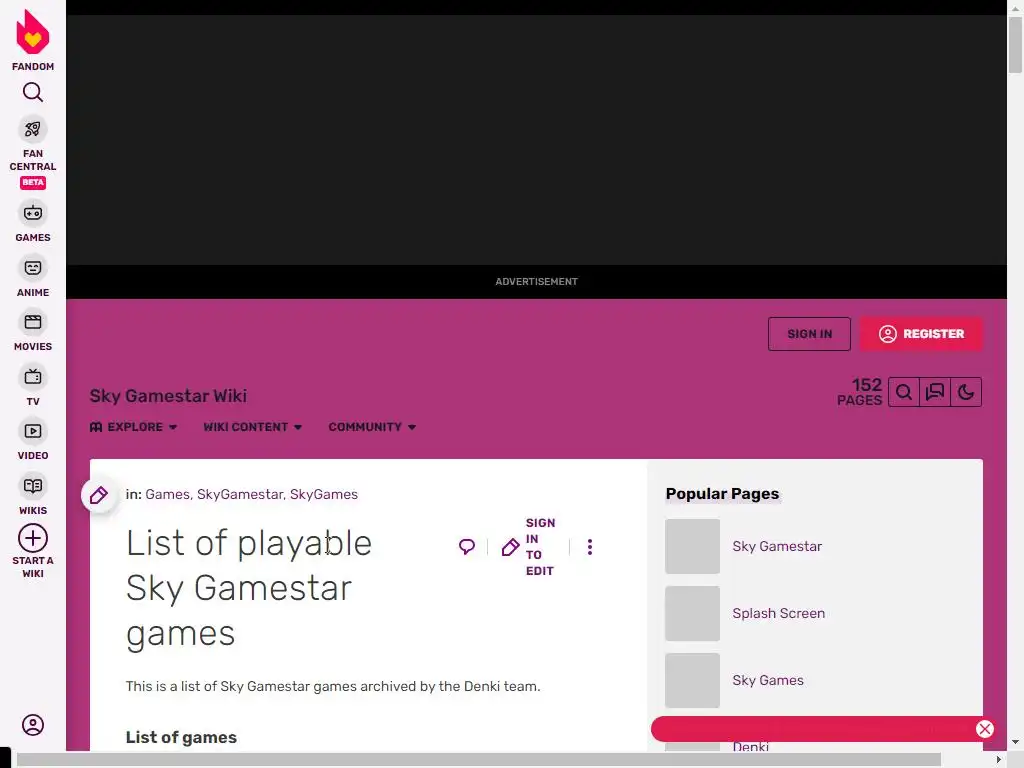Open the Games category link
The height and width of the screenshot is (768, 1024).
click(x=167, y=494)
